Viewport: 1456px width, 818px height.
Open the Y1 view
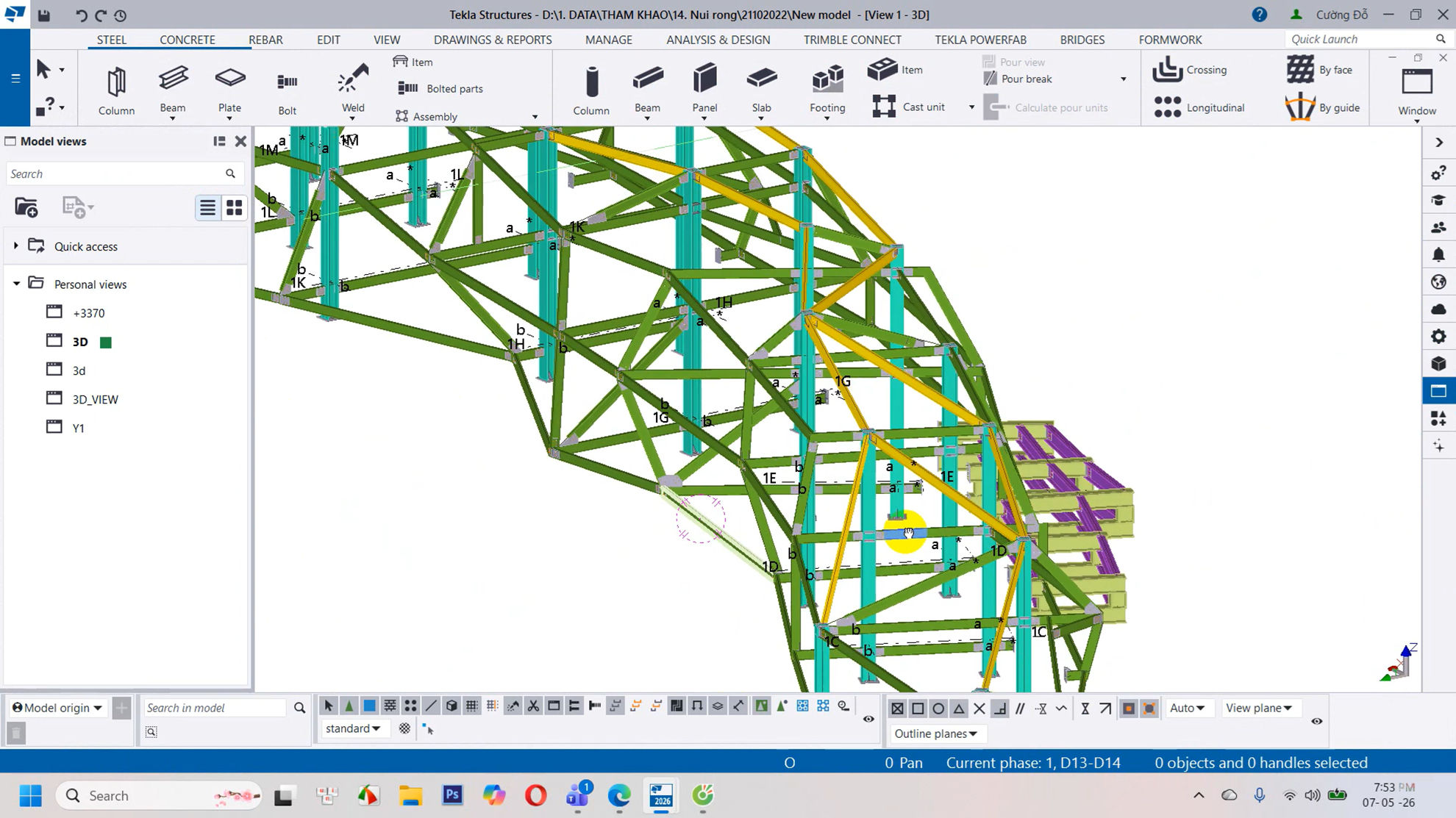[x=78, y=428]
